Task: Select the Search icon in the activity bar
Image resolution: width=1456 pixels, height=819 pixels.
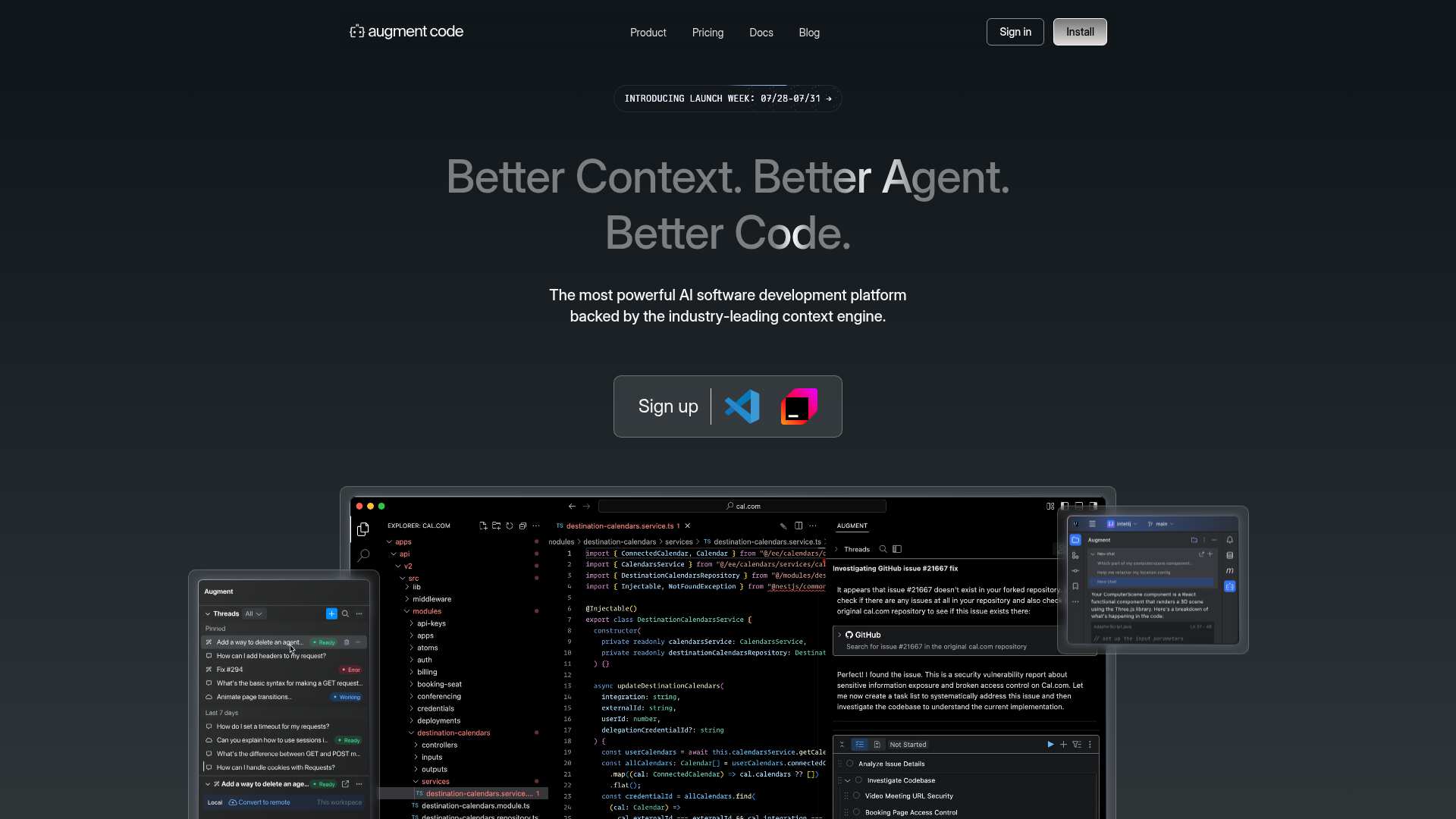Action: tap(364, 556)
